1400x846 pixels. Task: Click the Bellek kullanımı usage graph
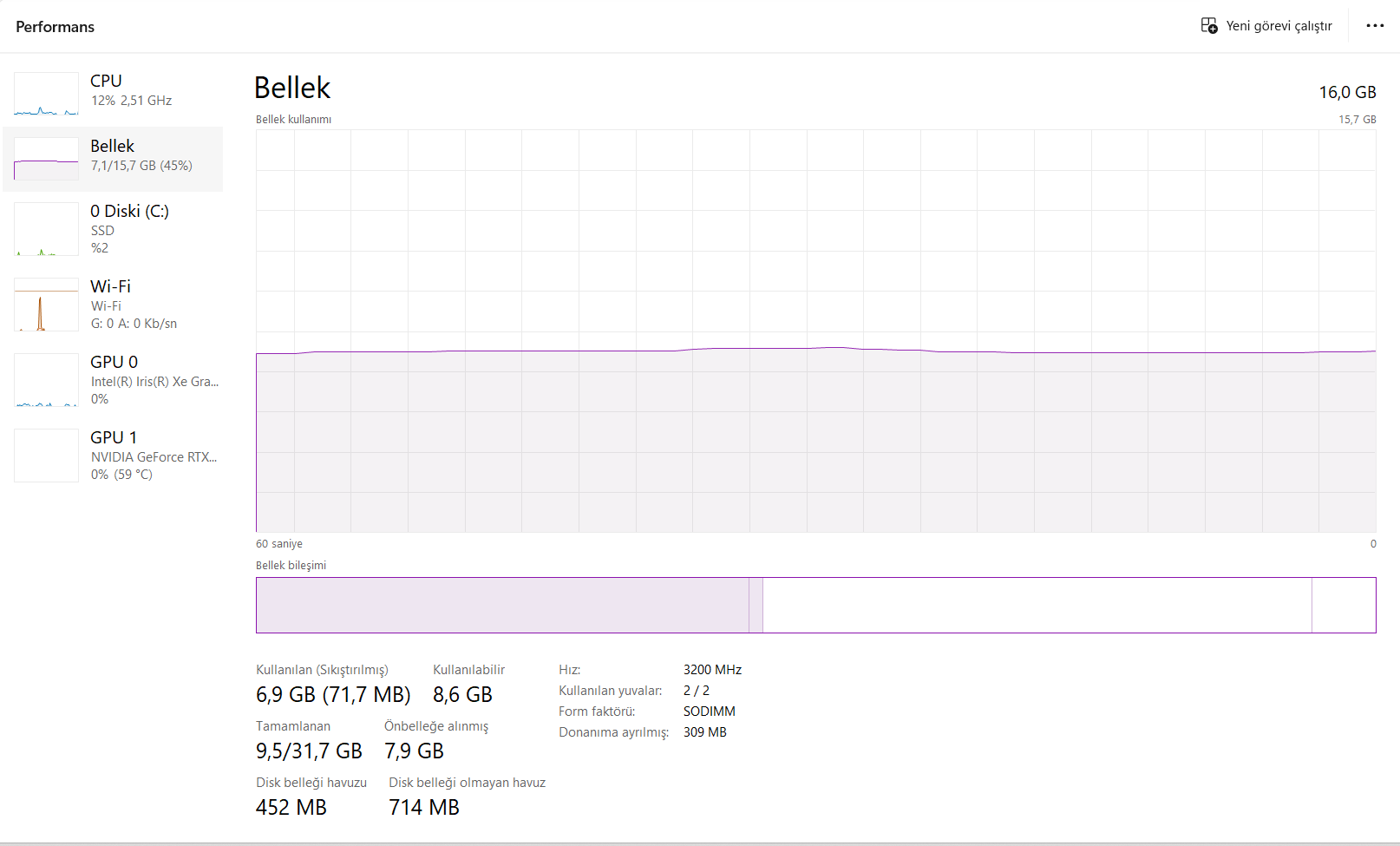tap(815, 331)
